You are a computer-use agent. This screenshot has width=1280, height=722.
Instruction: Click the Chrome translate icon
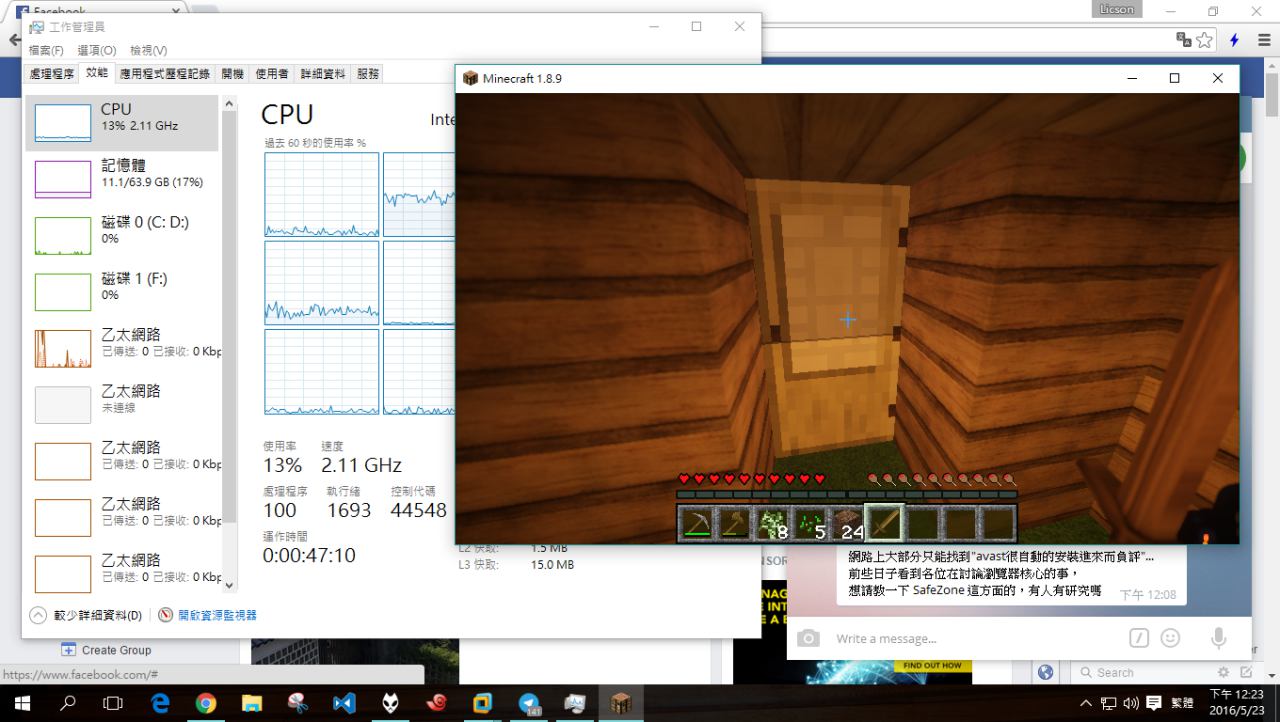pyautogui.click(x=1184, y=40)
